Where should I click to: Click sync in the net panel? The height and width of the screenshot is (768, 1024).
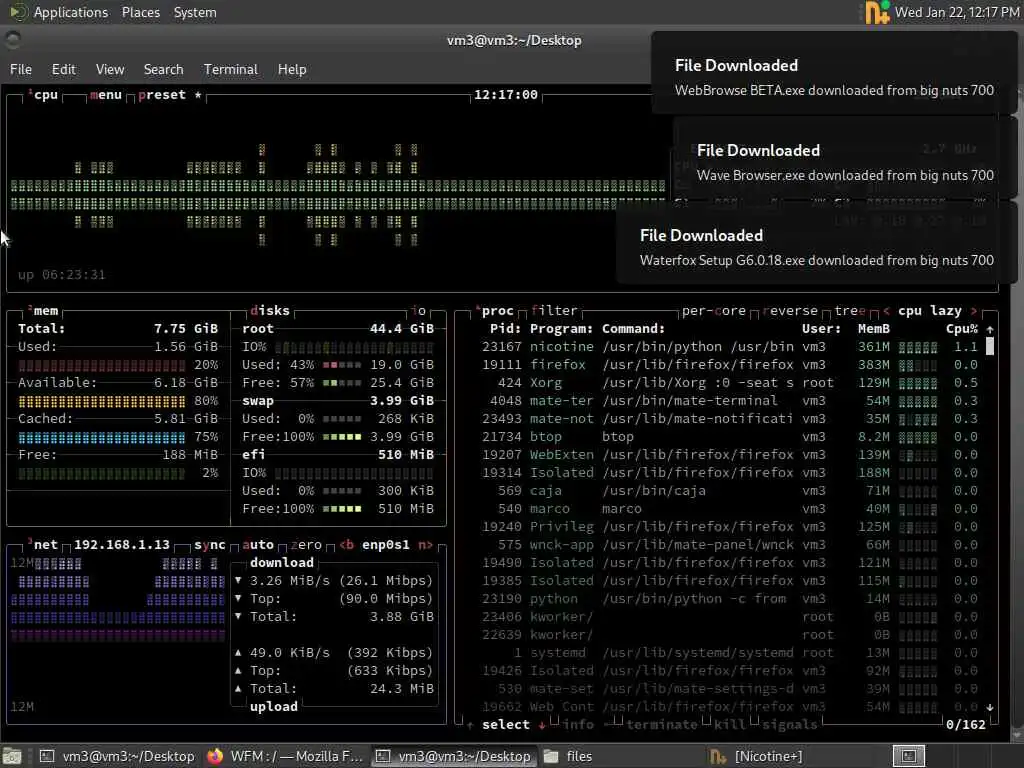(209, 545)
